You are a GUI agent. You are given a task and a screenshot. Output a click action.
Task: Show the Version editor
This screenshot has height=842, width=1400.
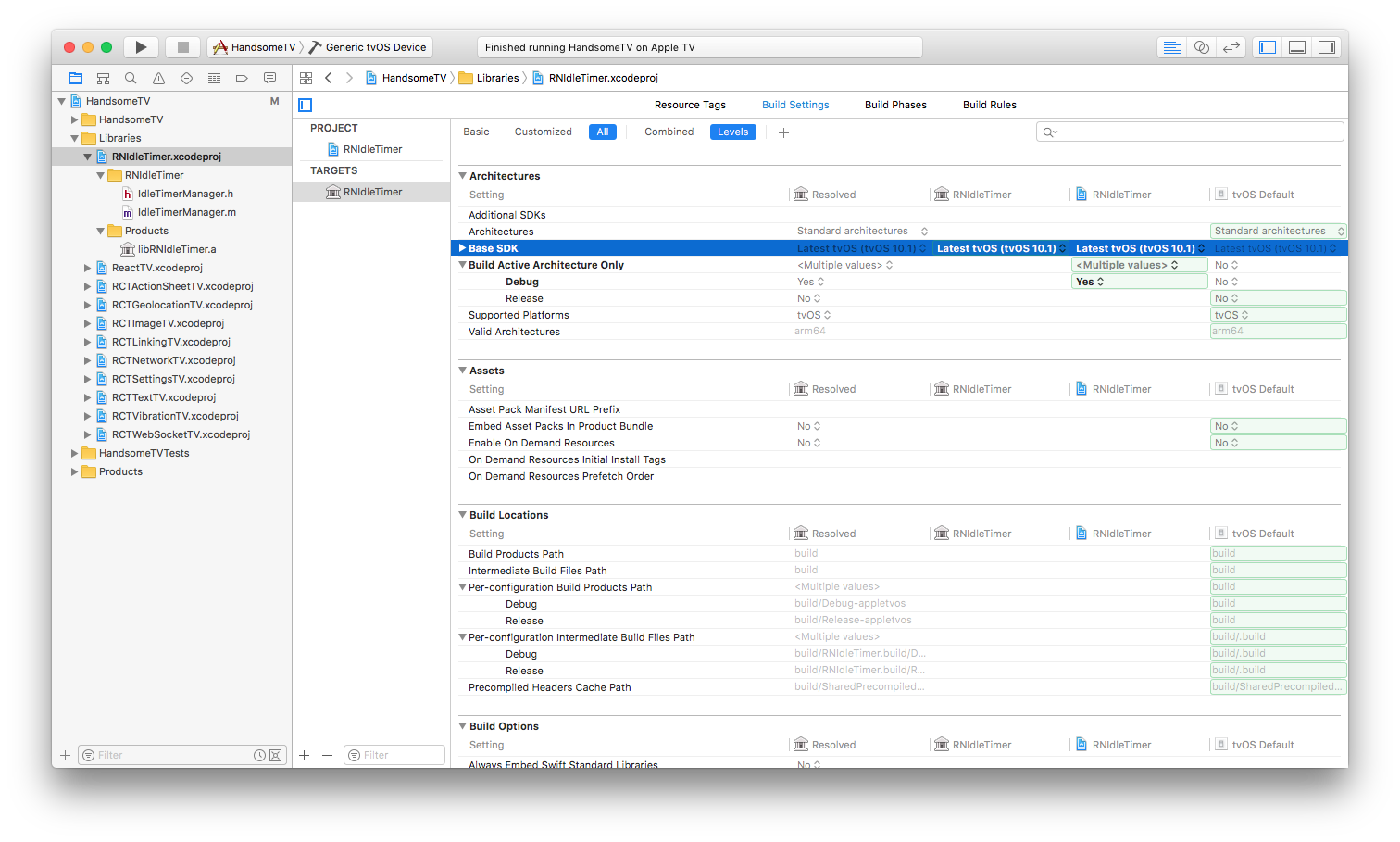1231,47
